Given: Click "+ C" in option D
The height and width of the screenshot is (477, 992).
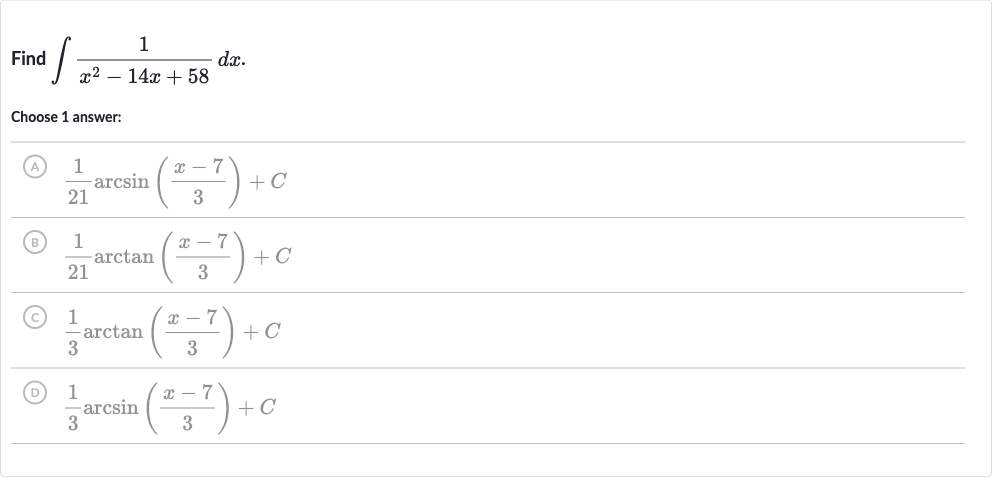Looking at the screenshot, I should 257,407.
